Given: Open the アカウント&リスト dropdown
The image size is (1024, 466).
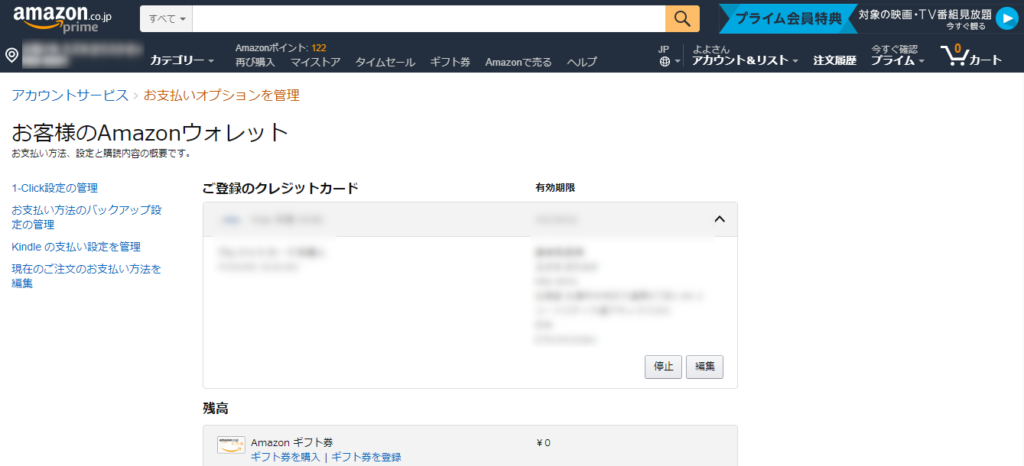Looking at the screenshot, I should [745, 61].
